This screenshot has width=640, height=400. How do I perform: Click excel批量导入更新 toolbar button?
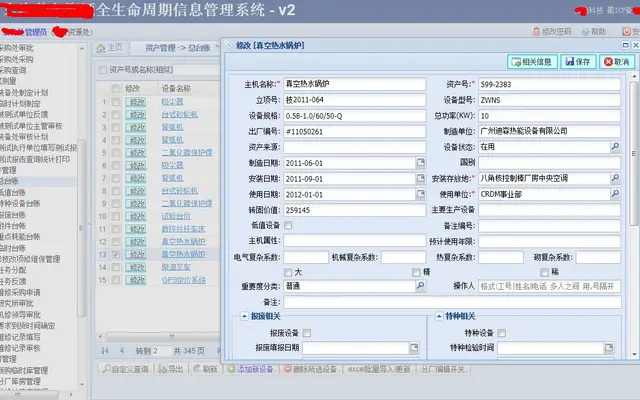pyautogui.click(x=379, y=369)
